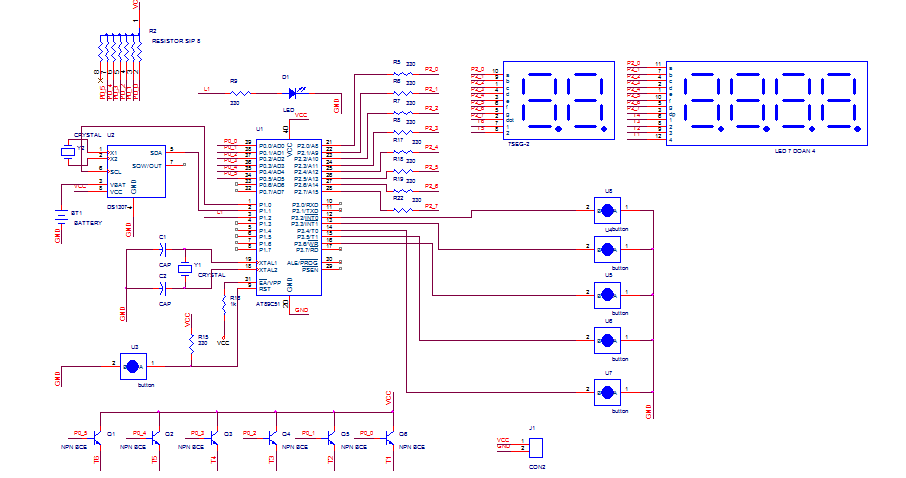Select the AT89C51 microcontroller chip U1
This screenshot has height=478, width=906.
point(289,217)
